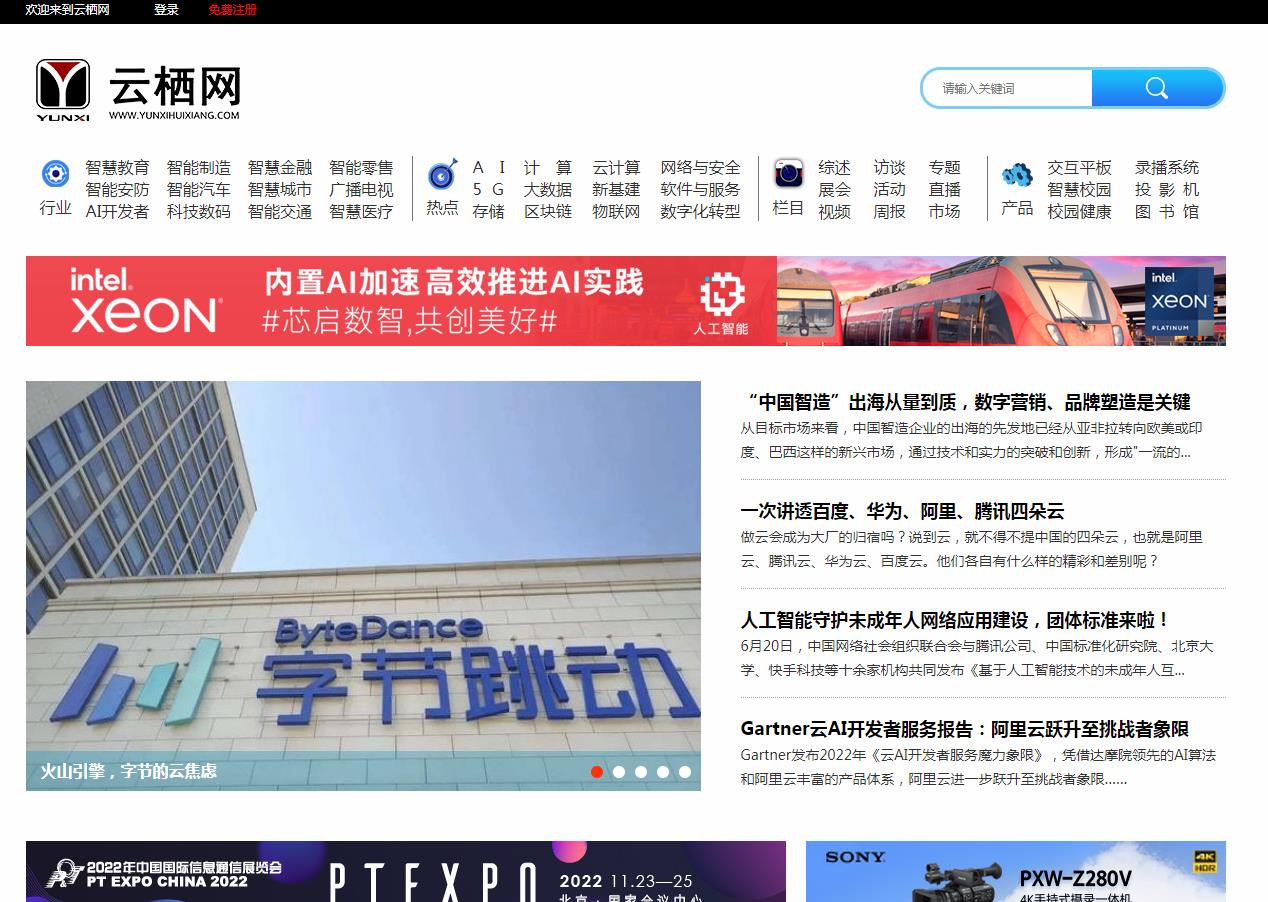Open the 访谈 column

(x=889, y=168)
